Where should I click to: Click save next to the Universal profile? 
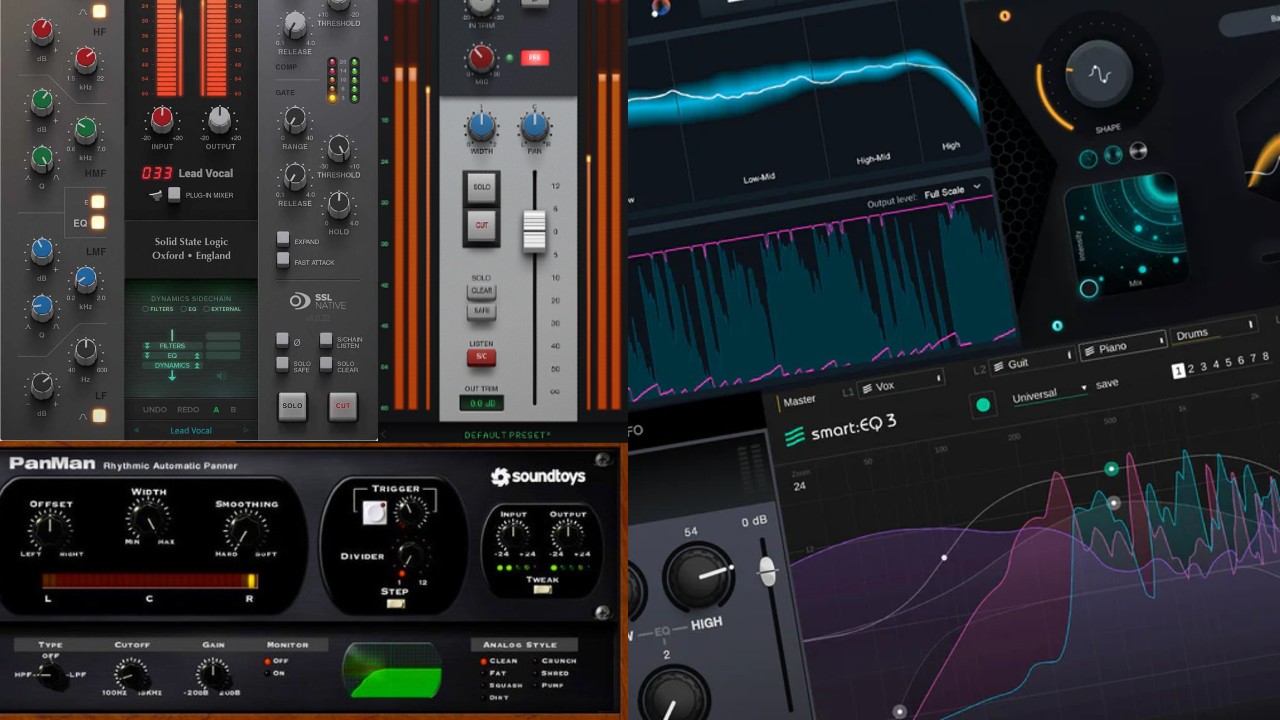click(1107, 382)
